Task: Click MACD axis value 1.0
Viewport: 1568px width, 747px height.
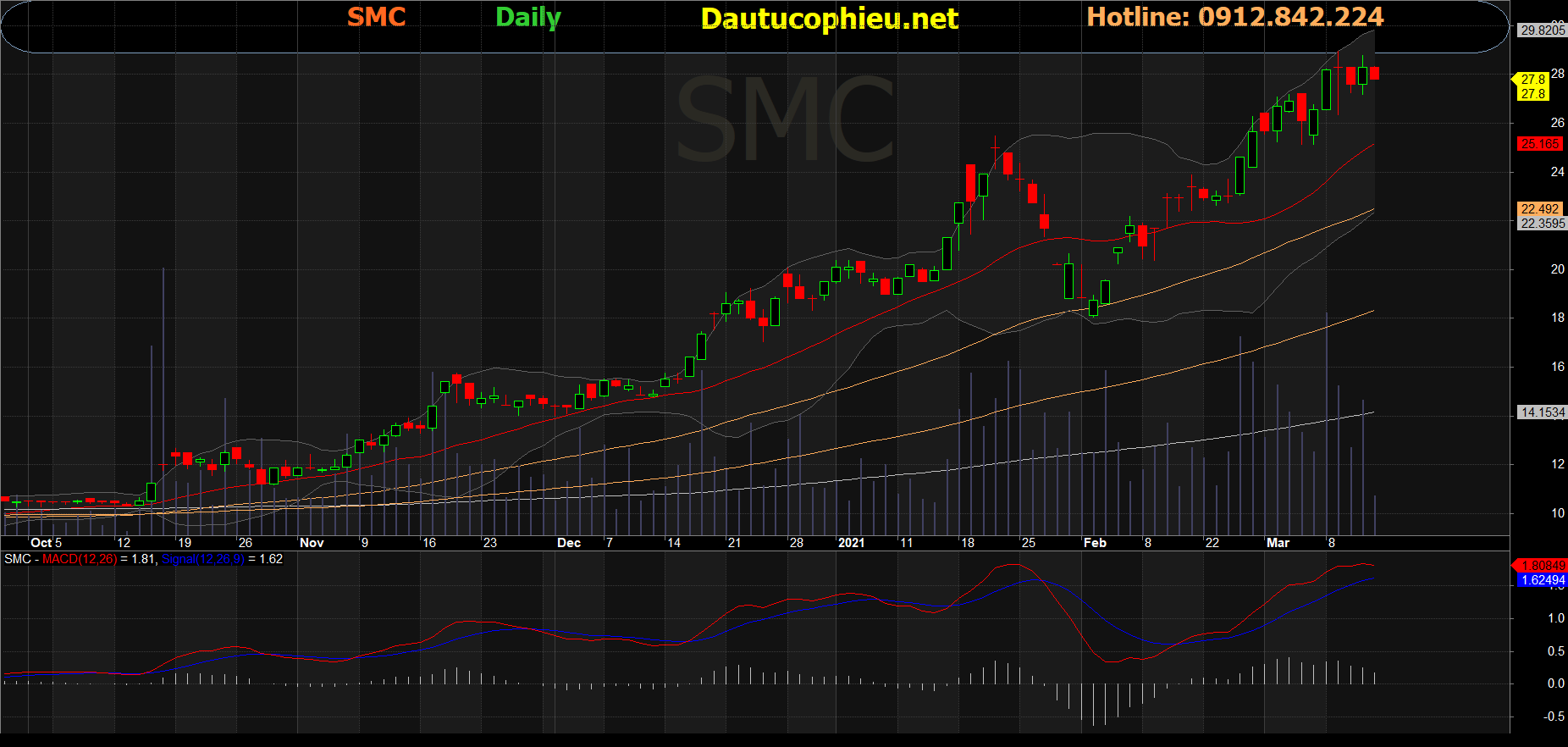Action: [x=1556, y=618]
